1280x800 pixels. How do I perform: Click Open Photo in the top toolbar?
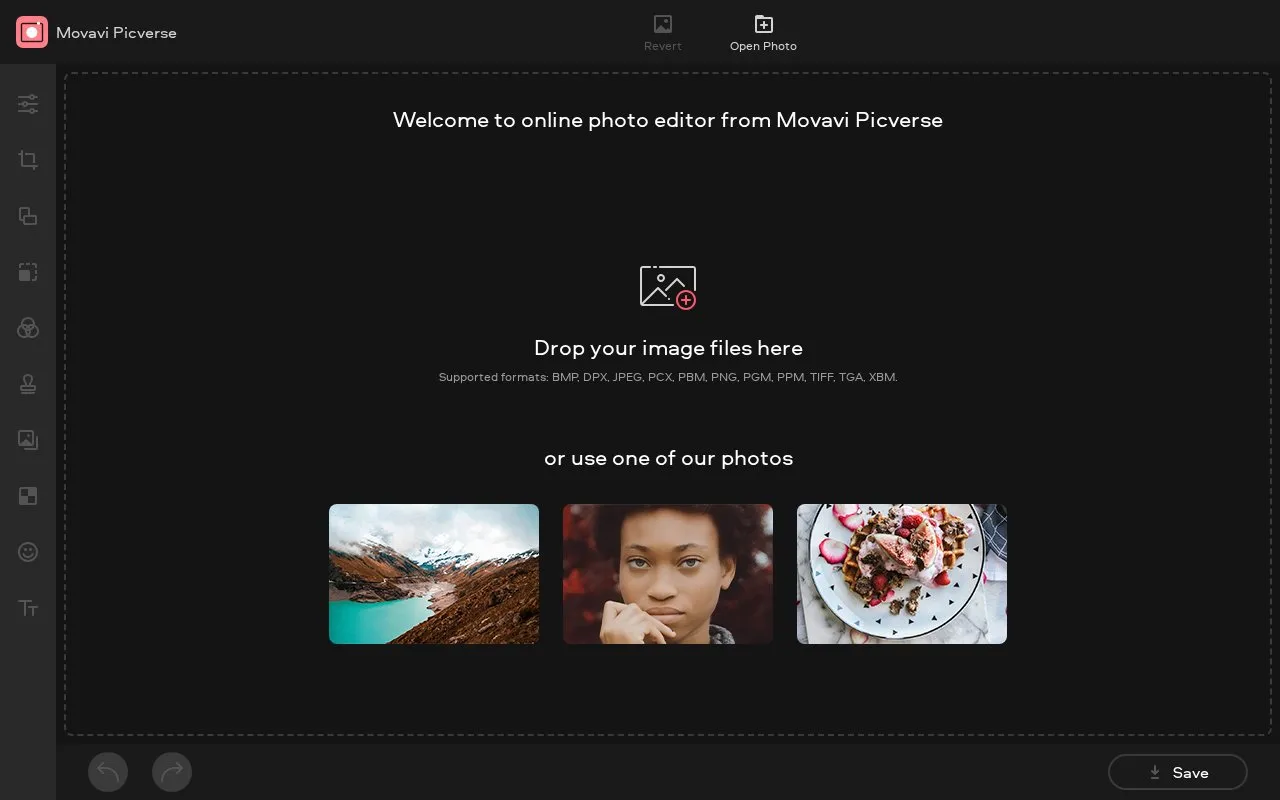pos(763,33)
